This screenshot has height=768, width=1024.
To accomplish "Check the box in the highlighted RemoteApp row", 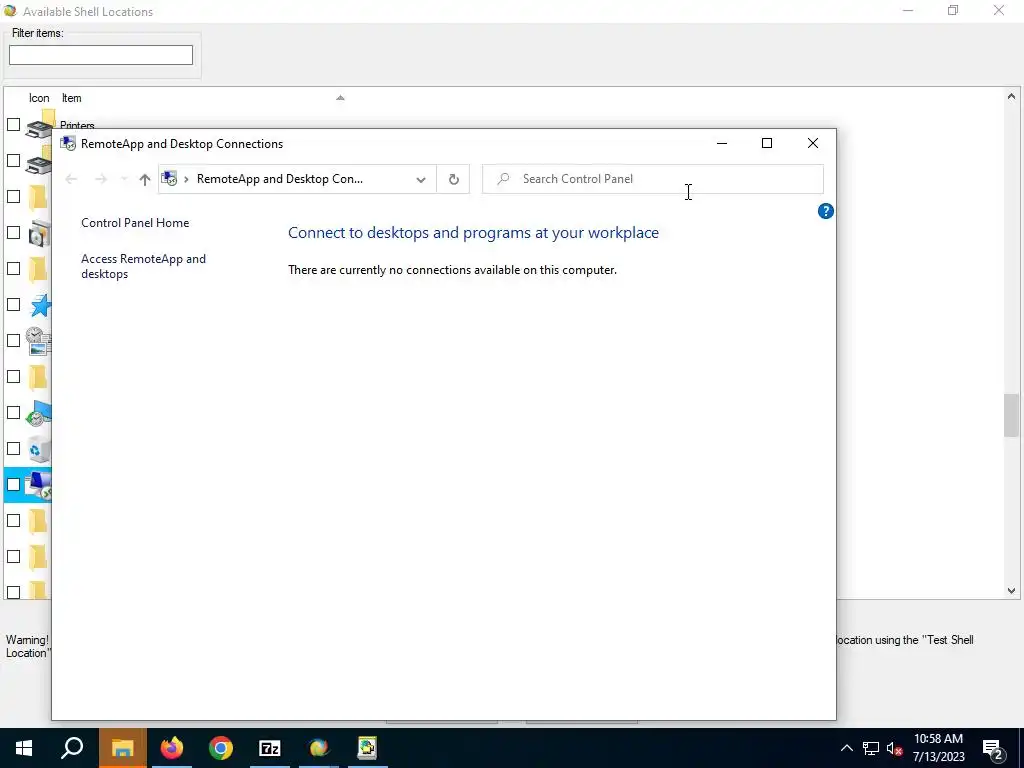I will pos(13,485).
